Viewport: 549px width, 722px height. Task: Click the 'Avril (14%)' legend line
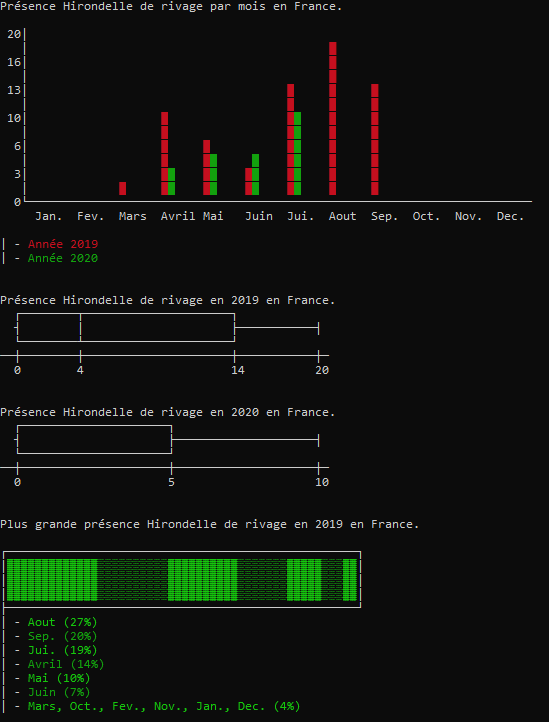click(x=66, y=664)
